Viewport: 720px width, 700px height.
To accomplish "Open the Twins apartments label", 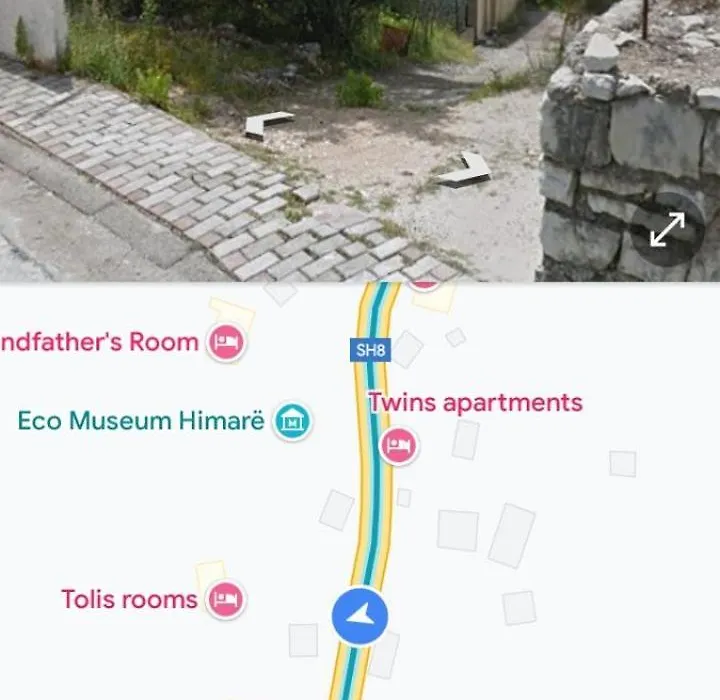I will 476,403.
